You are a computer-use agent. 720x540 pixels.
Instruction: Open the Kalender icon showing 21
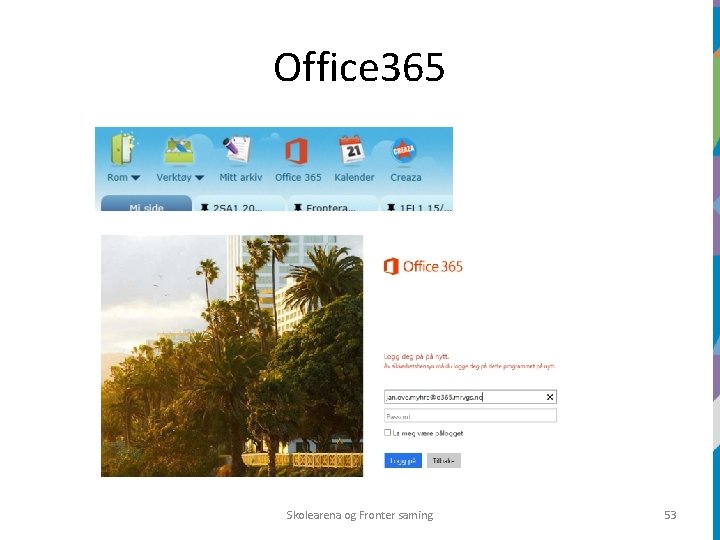(x=352, y=149)
